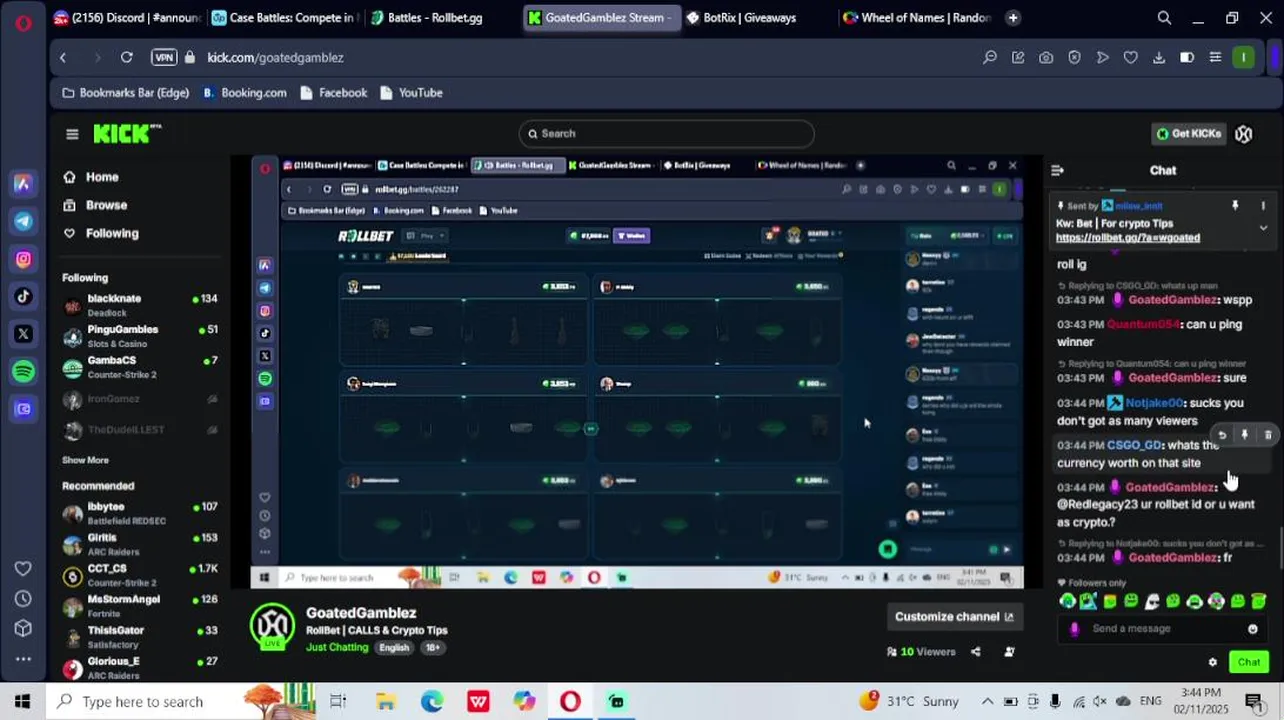Open the snapshot camera tool in address bar
The width and height of the screenshot is (1284, 720).
[x=1046, y=57]
